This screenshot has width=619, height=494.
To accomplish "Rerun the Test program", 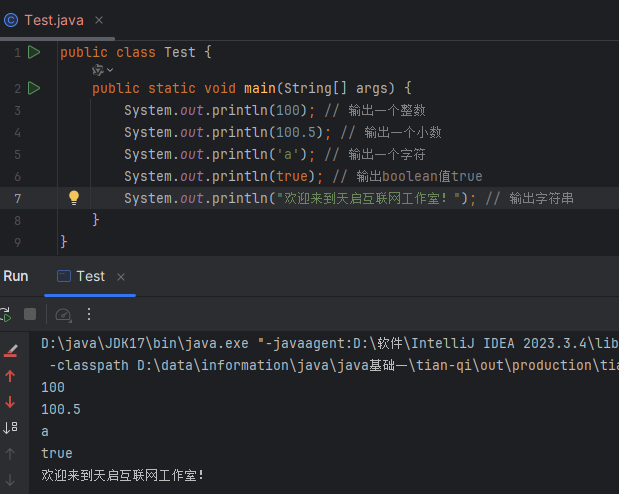I will tap(5, 314).
